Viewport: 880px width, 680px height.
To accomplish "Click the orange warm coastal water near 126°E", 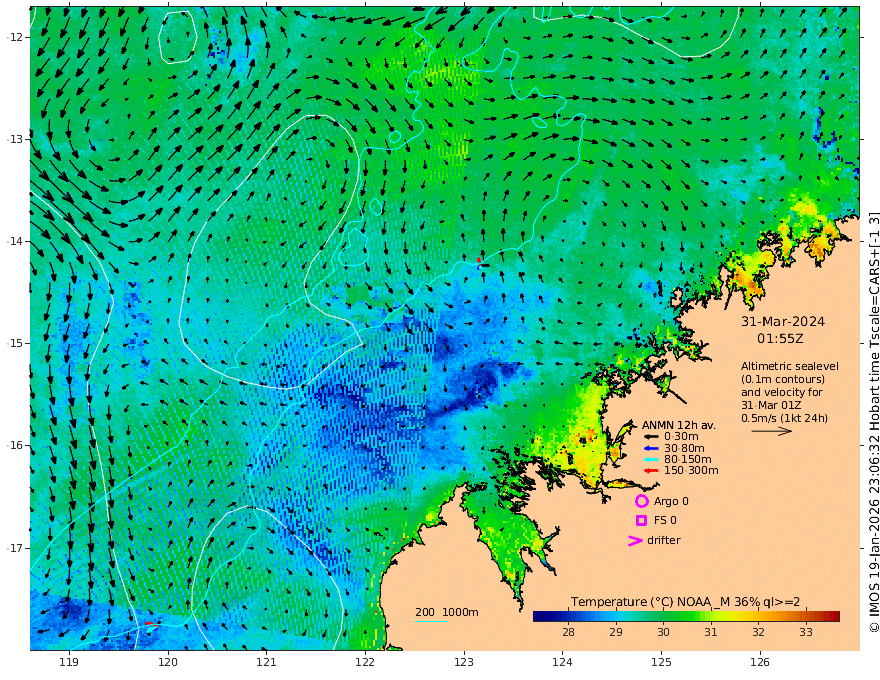I will (749, 278).
